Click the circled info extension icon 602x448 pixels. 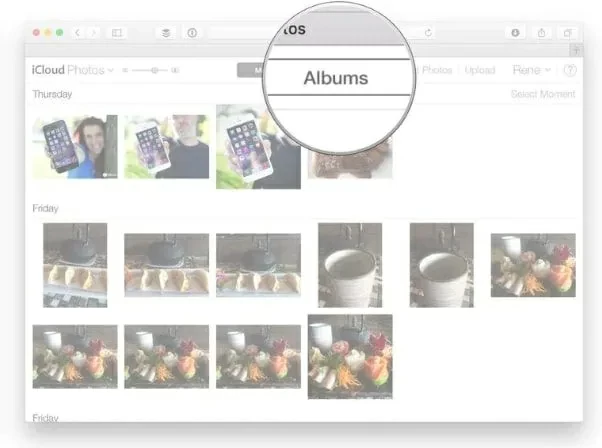(192, 33)
